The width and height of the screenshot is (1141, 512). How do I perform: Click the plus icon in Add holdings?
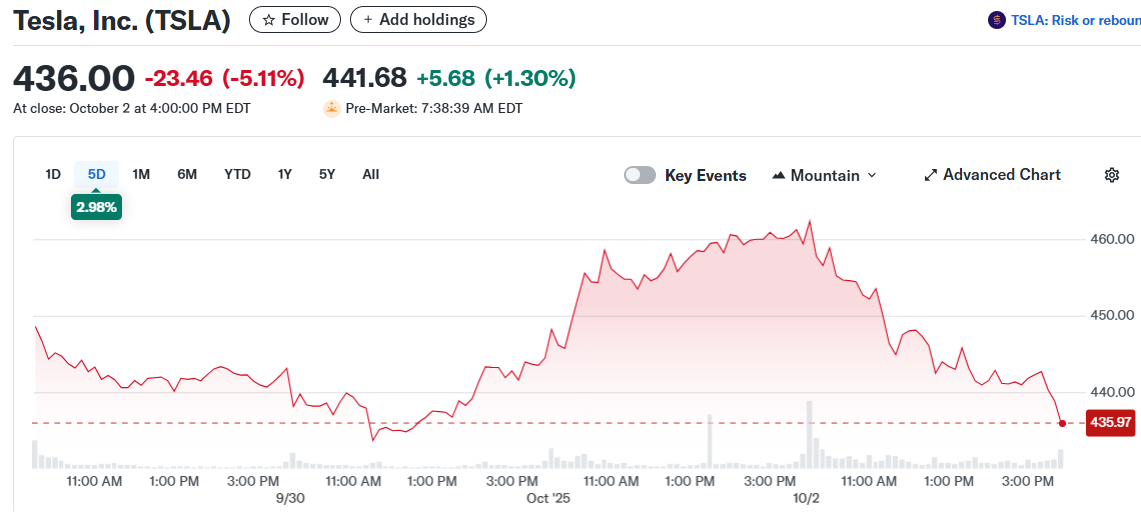369,20
